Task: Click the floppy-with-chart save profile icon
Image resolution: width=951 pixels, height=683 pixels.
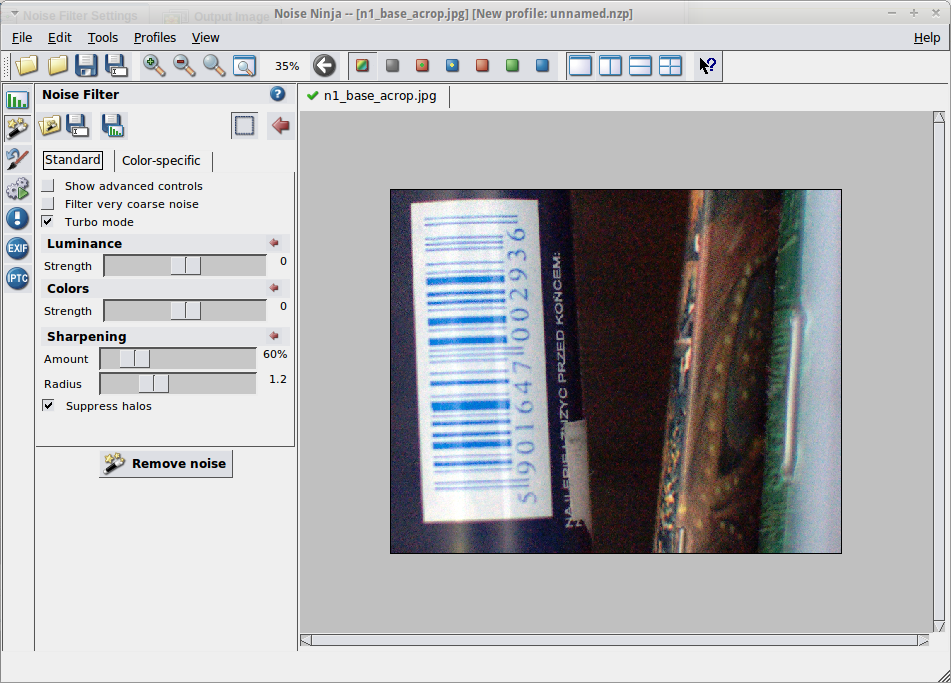Action: point(113,126)
